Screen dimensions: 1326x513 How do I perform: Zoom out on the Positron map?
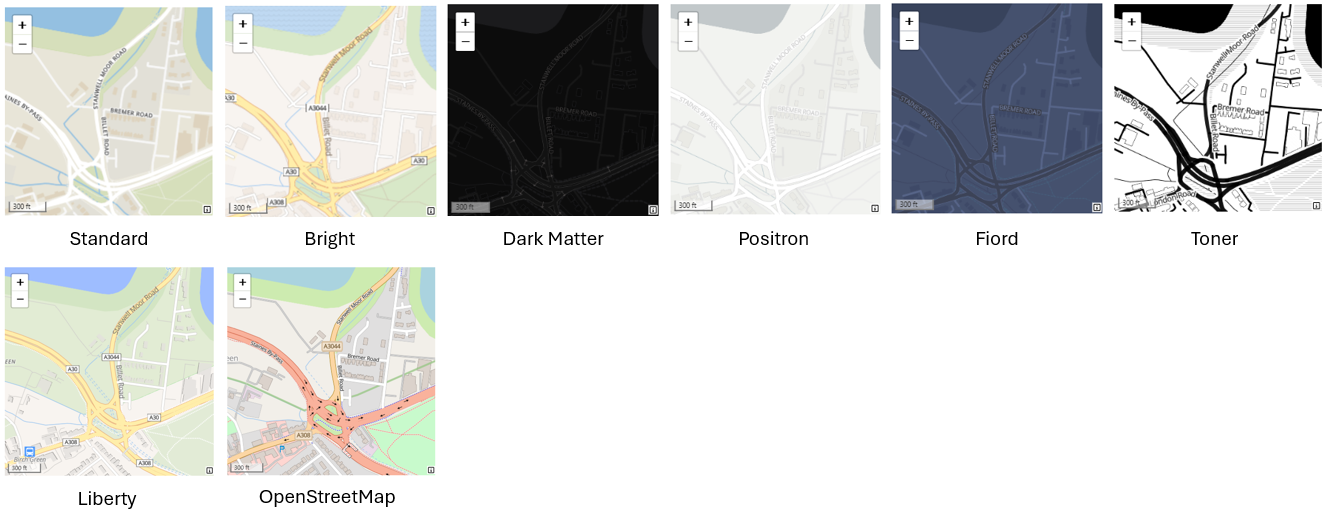point(687,42)
